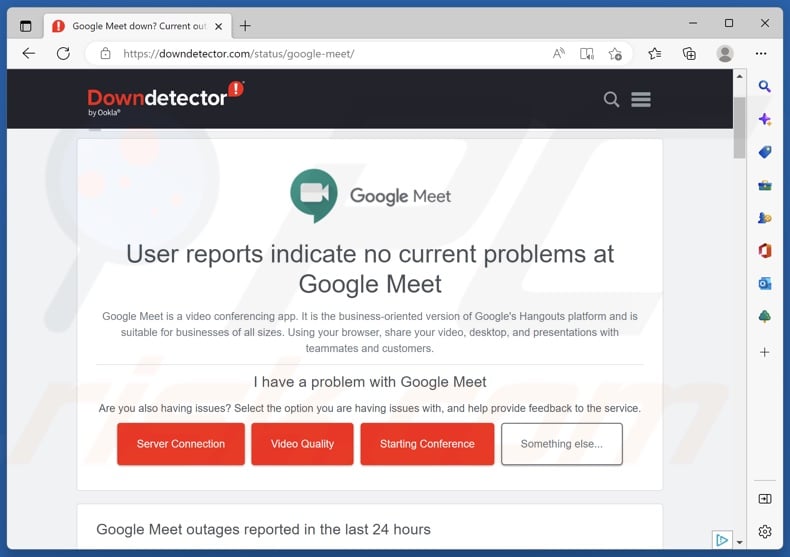Click the 'Google Meet' brand text beside the logo
This screenshot has height=557, width=790.
401,196
